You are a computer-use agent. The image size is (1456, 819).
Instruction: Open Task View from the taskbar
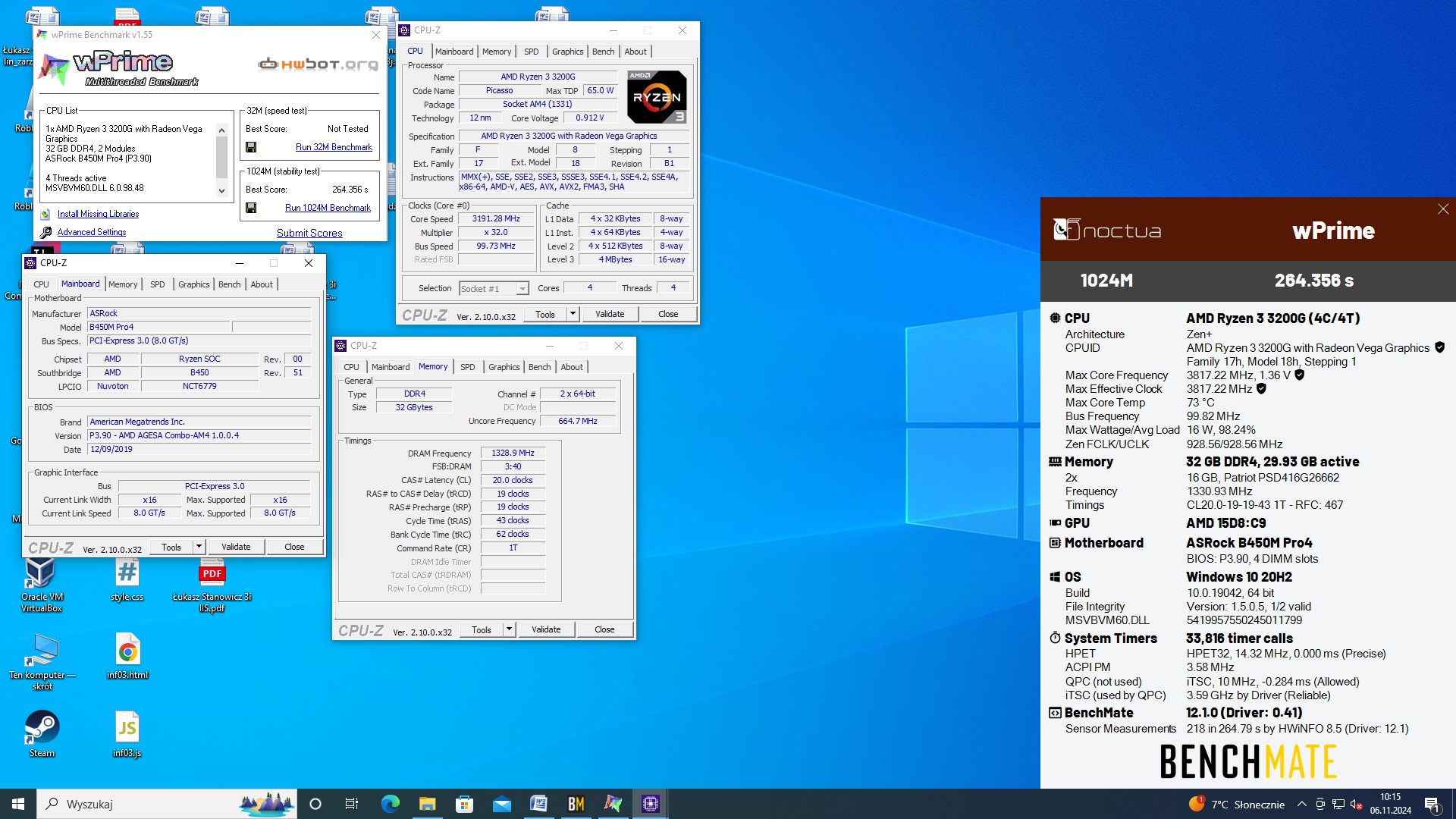(x=352, y=804)
